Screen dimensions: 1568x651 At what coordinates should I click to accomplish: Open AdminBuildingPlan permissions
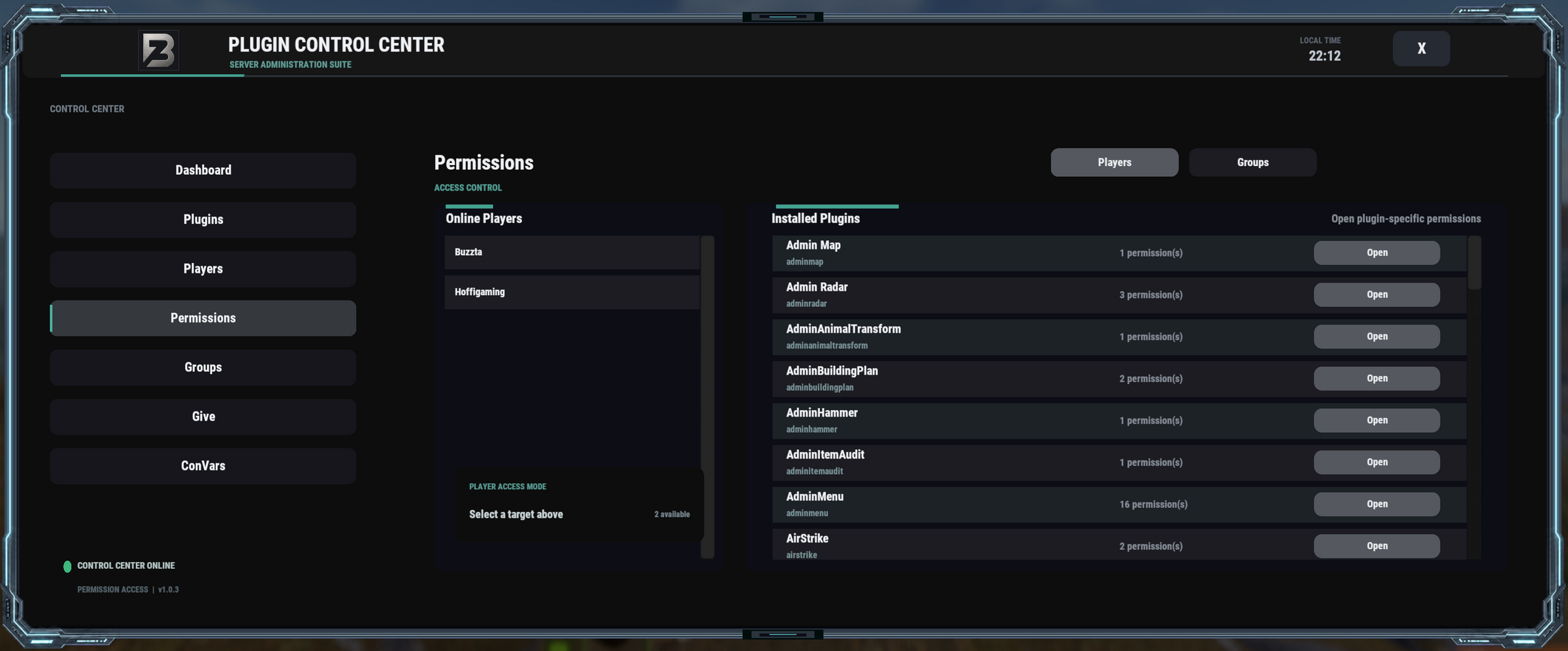coord(1377,379)
